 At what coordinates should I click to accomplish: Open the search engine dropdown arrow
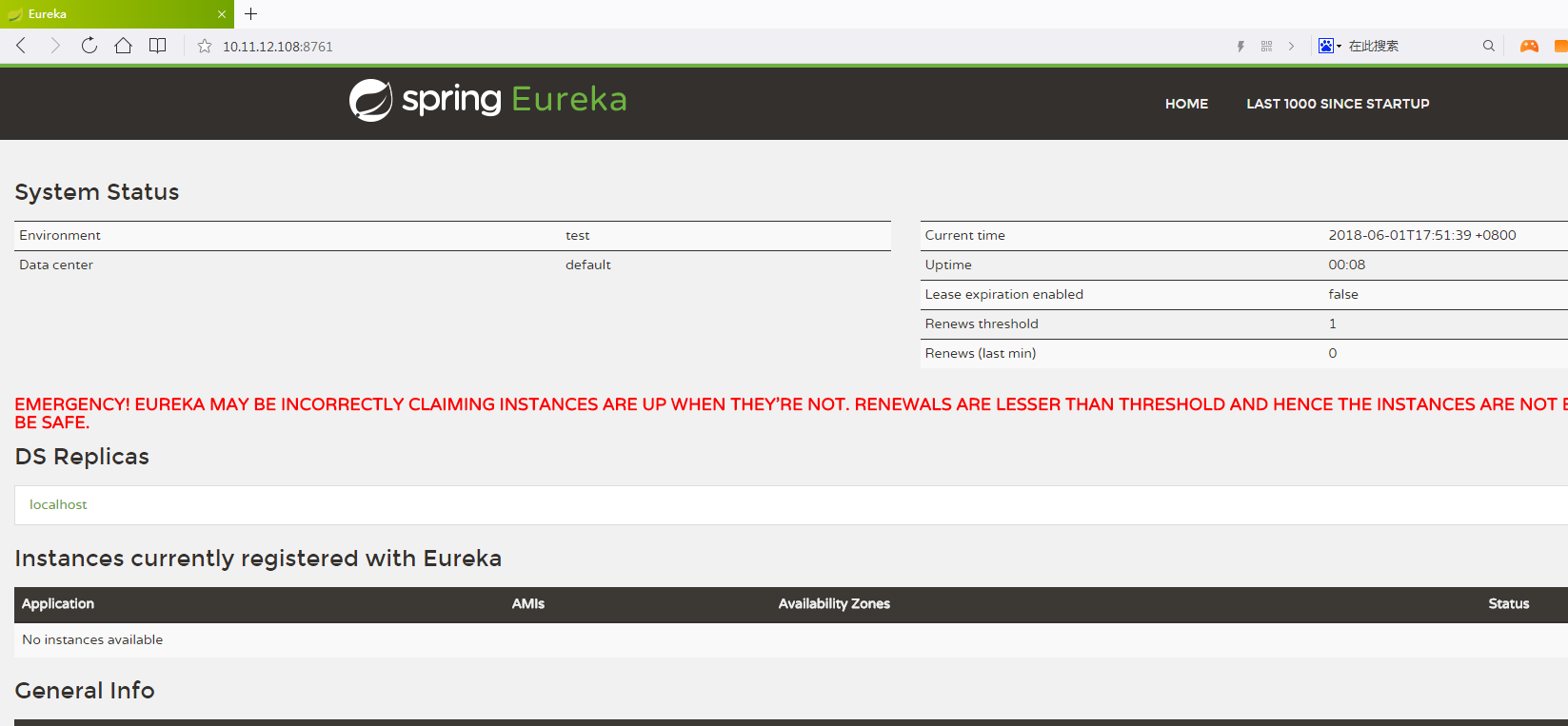(1339, 46)
